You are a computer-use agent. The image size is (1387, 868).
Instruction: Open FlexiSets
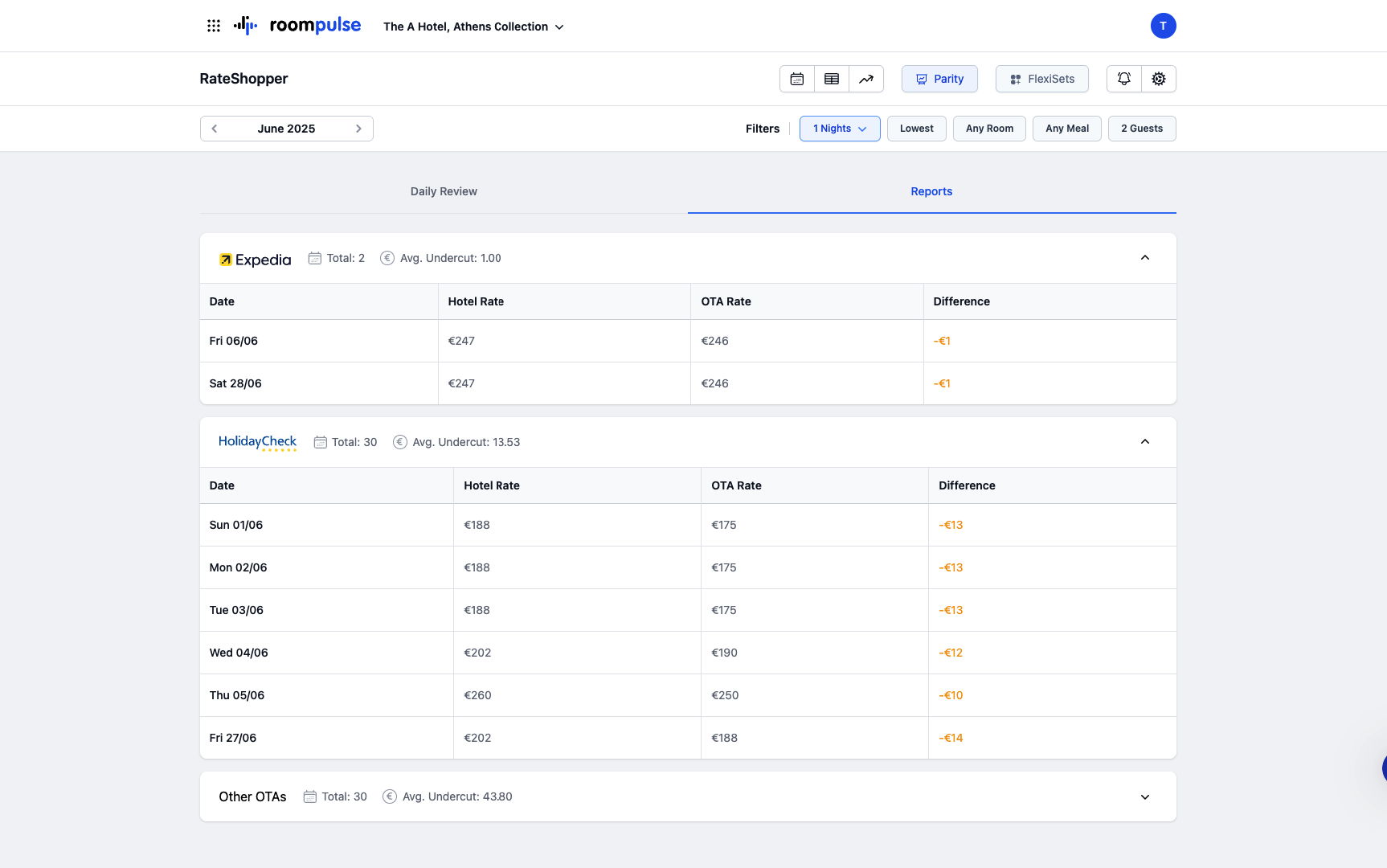pos(1041,79)
